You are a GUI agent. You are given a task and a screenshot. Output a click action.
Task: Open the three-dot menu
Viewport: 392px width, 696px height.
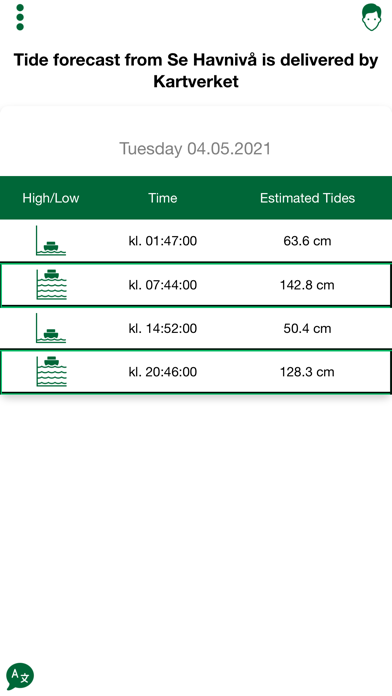pos(20,17)
